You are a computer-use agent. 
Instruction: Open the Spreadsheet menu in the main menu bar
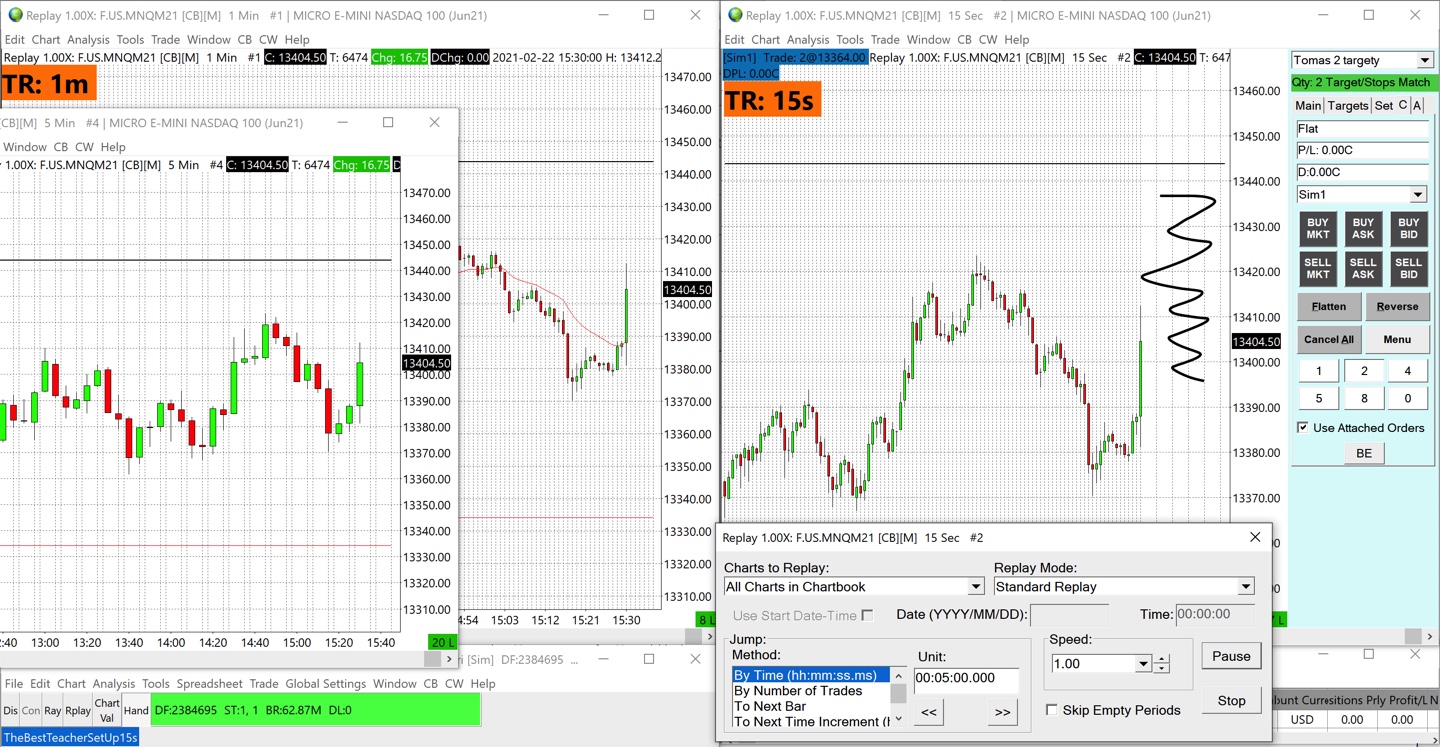point(210,684)
